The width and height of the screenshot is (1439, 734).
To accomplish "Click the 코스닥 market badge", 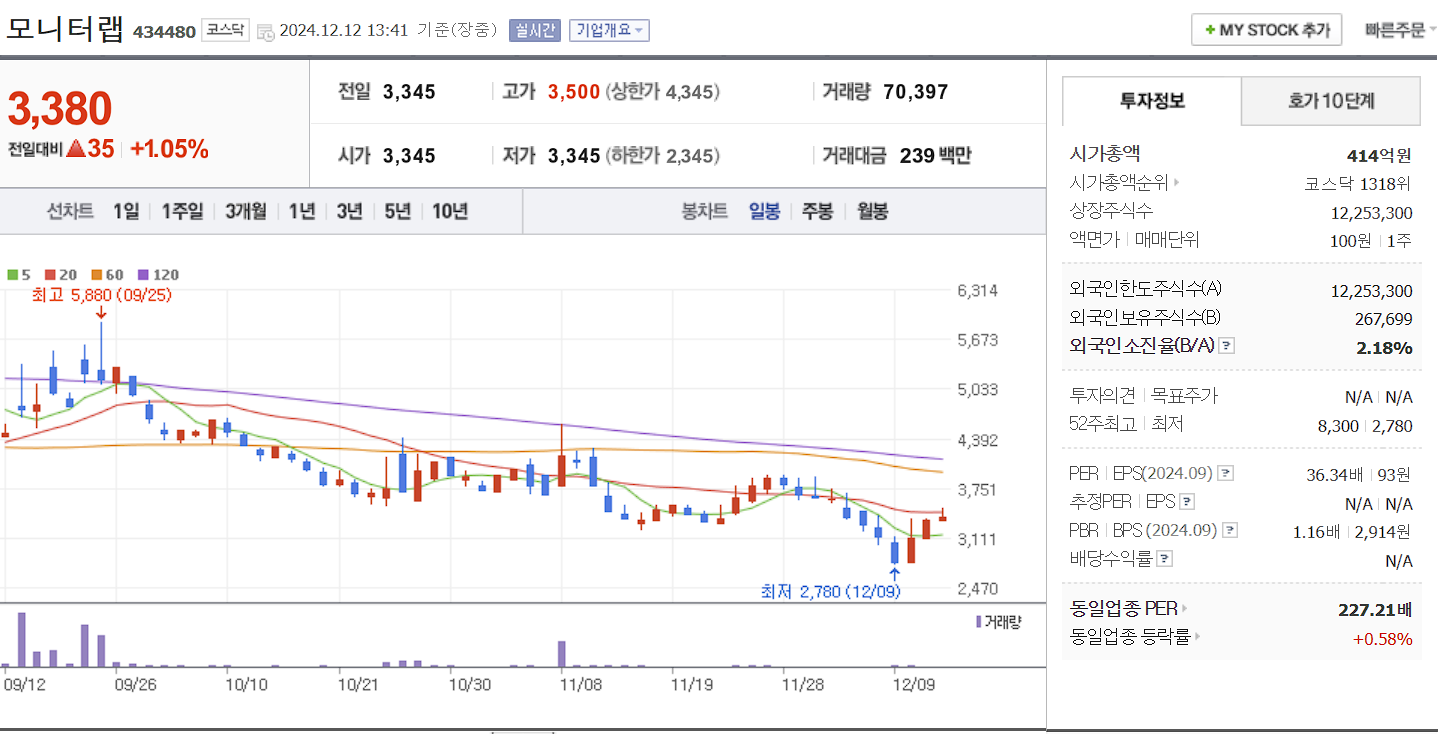I will tap(225, 30).
